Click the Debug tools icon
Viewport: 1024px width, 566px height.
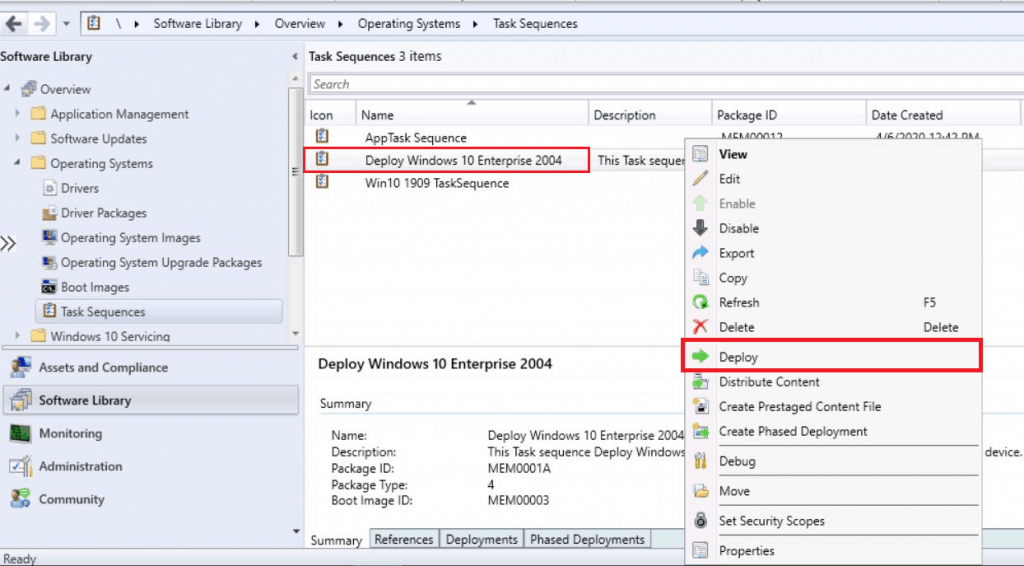(700, 461)
